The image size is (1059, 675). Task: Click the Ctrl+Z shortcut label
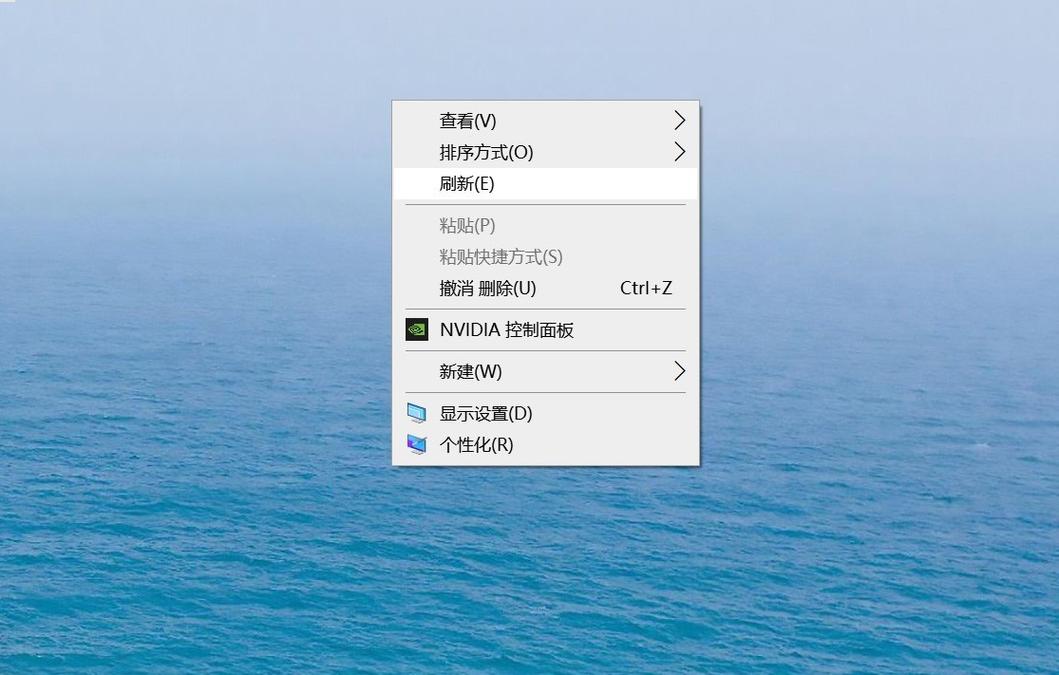[646, 289]
